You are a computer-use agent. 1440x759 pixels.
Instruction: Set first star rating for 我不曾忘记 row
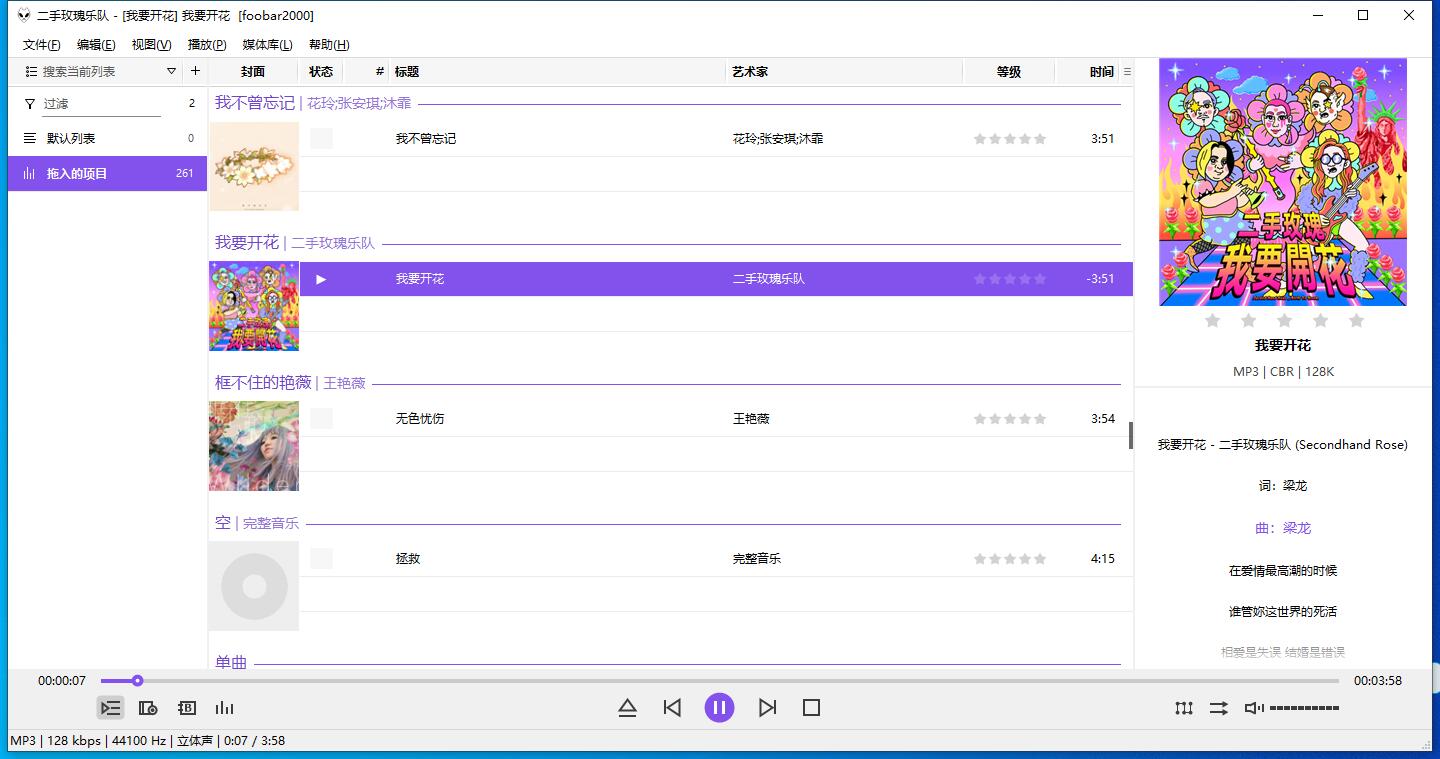click(980, 139)
